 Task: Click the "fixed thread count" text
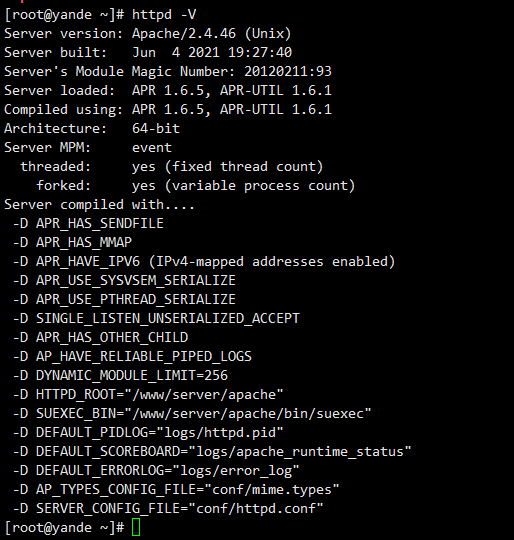pos(244,167)
